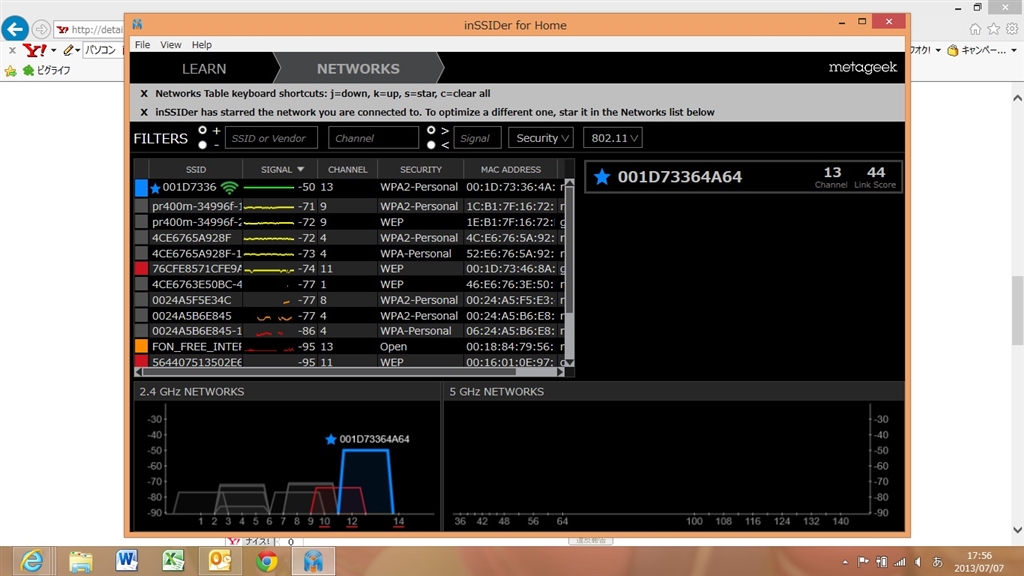This screenshot has height=576, width=1024.
Task: Focus the Signal filter field
Action: click(x=477, y=138)
